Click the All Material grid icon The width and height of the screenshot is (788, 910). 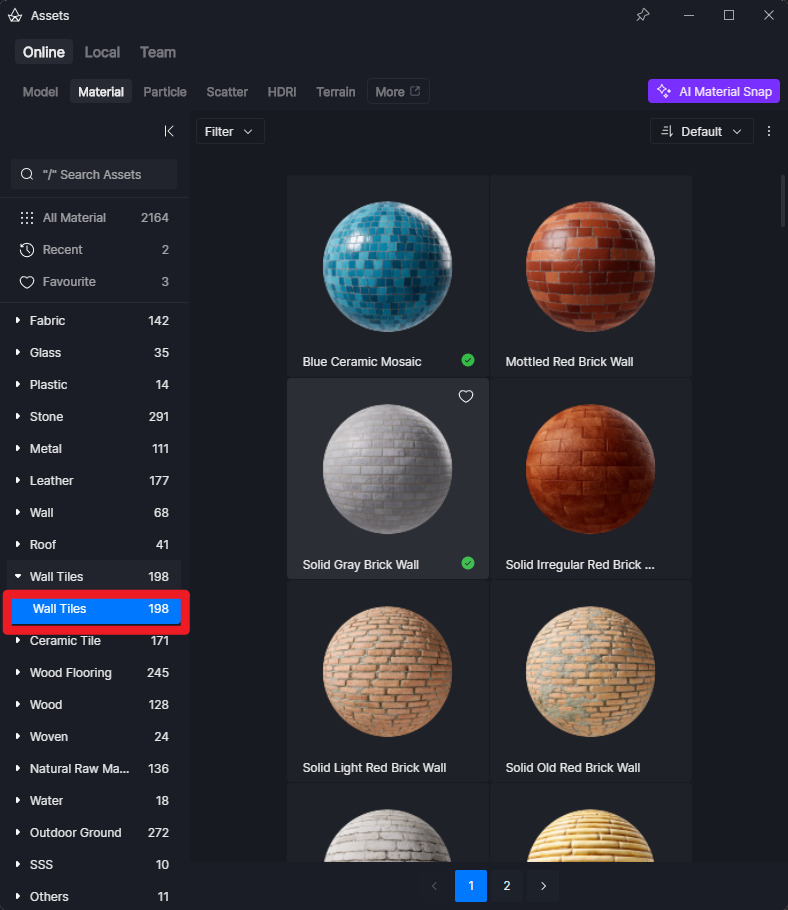pos(27,218)
